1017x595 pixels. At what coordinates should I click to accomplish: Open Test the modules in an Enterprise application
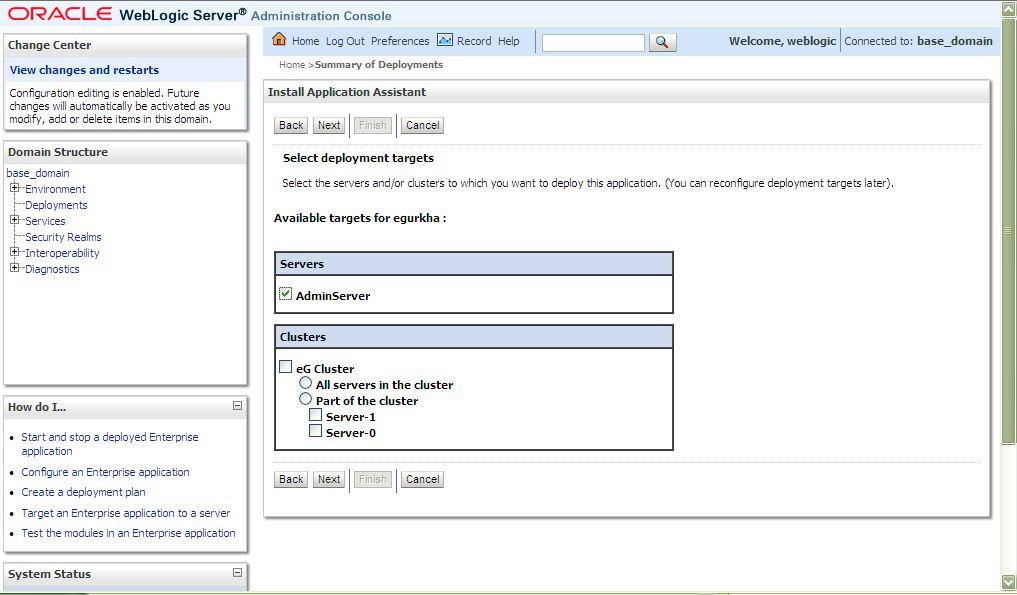tap(128, 533)
